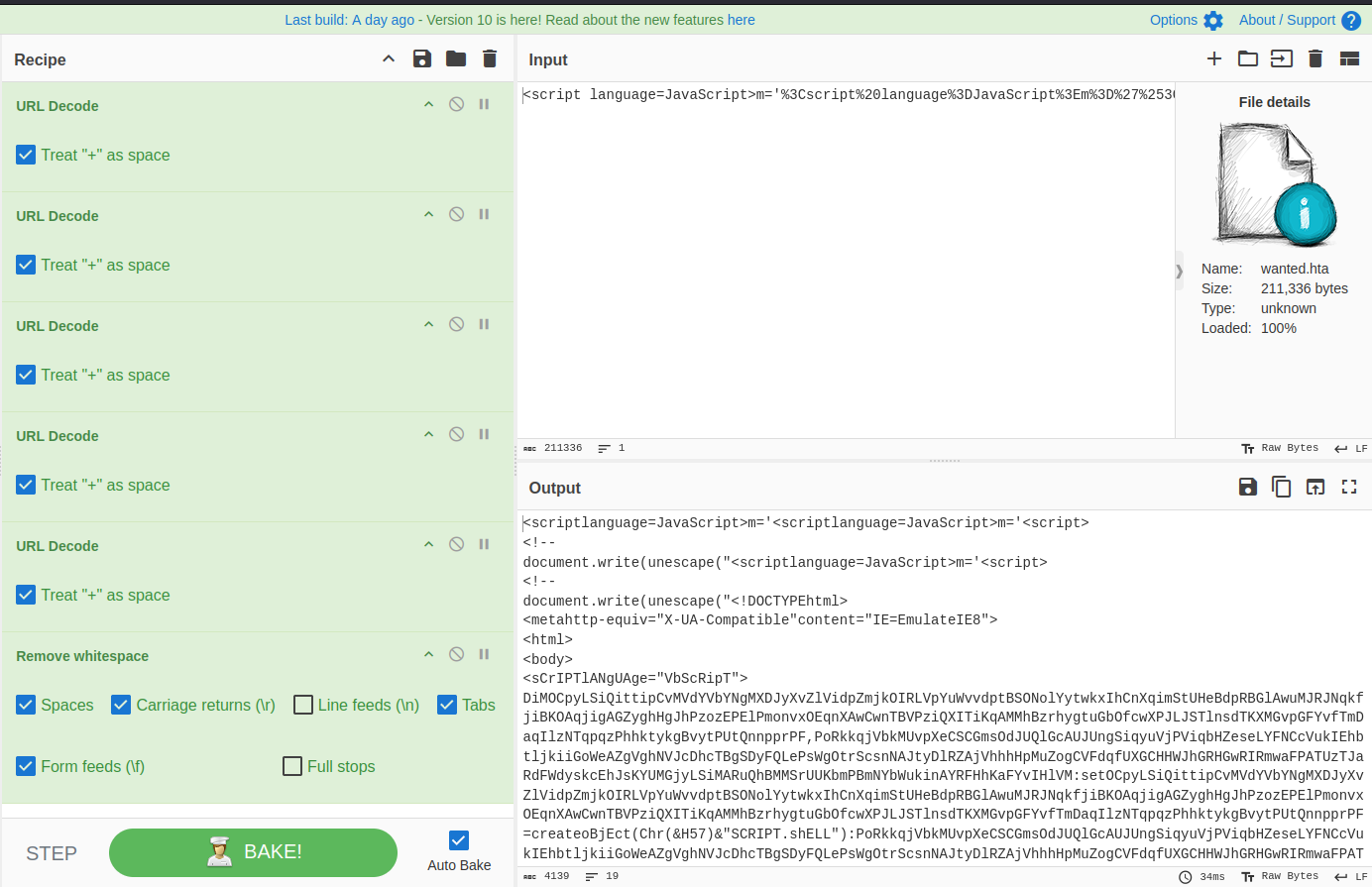Collapse the fifth URL Decode operation
The height and width of the screenshot is (887, 1372).
click(x=428, y=544)
